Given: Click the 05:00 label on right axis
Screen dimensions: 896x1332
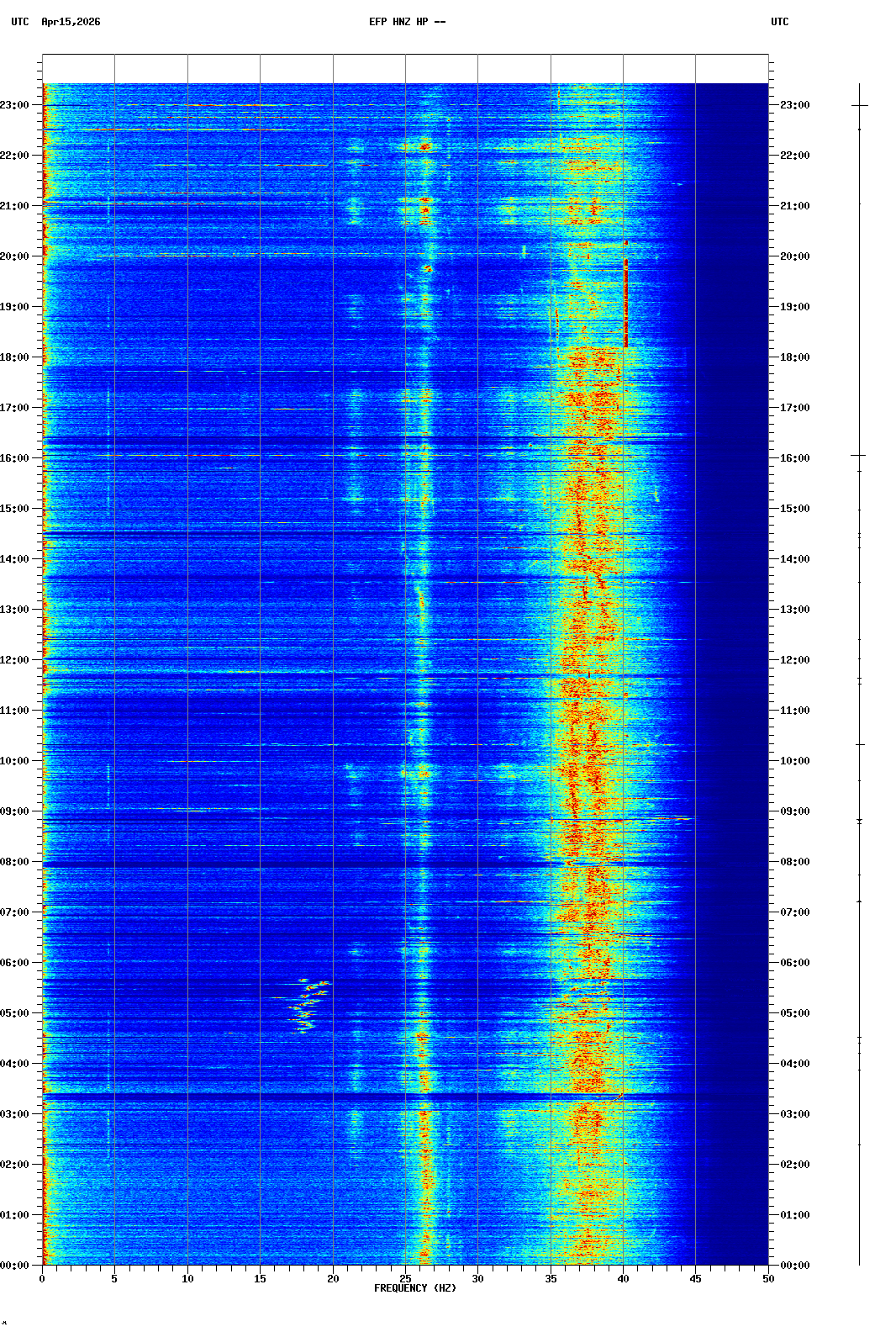Looking at the screenshot, I should point(794,1013).
